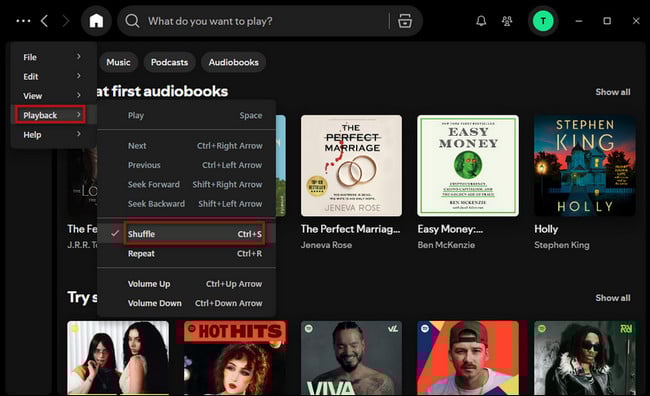The height and width of the screenshot is (396, 650).
Task: Select Volume Up menu entry
Action: point(187,284)
